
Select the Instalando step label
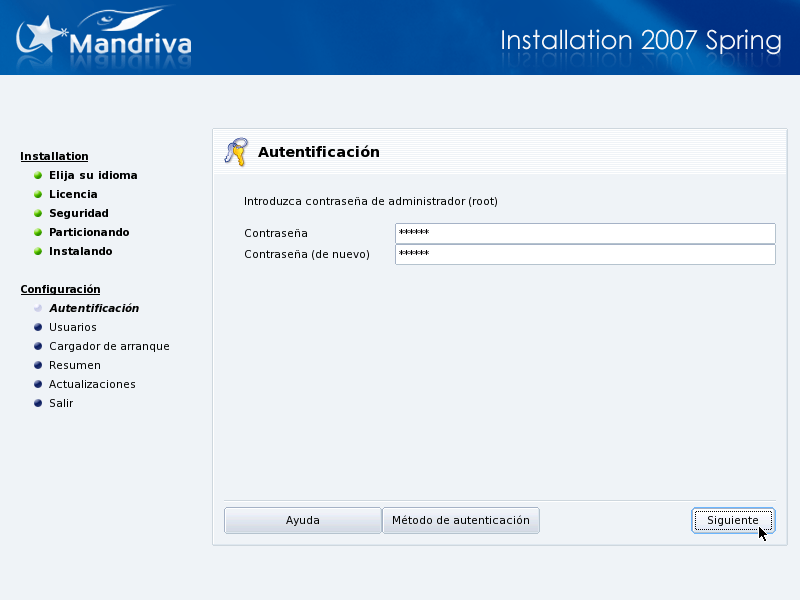pyautogui.click(x=80, y=251)
